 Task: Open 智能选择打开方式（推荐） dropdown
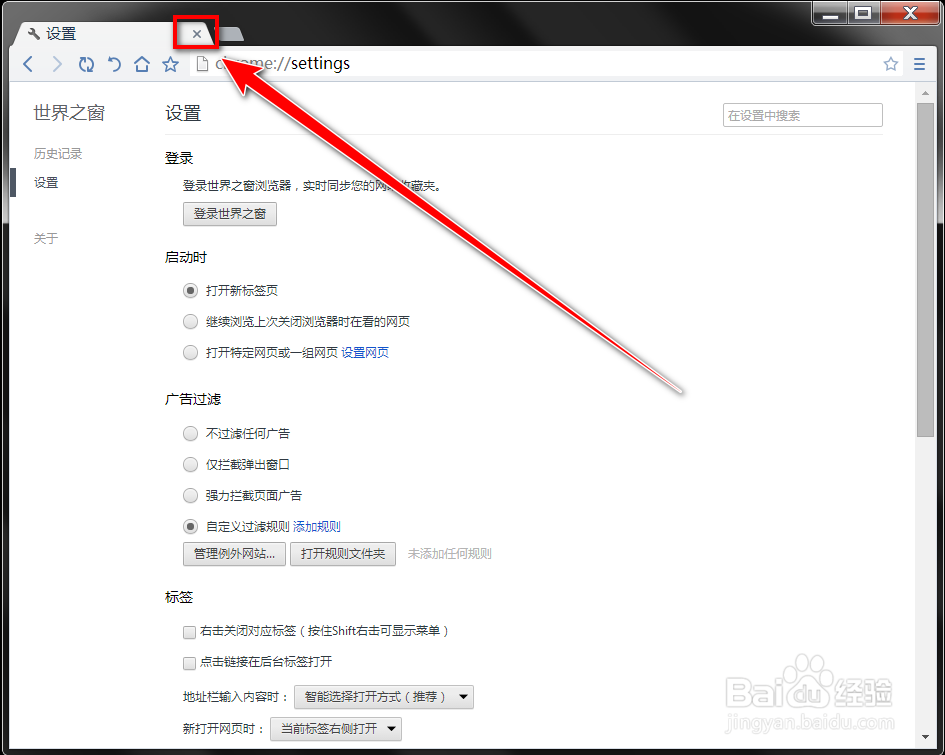click(384, 697)
